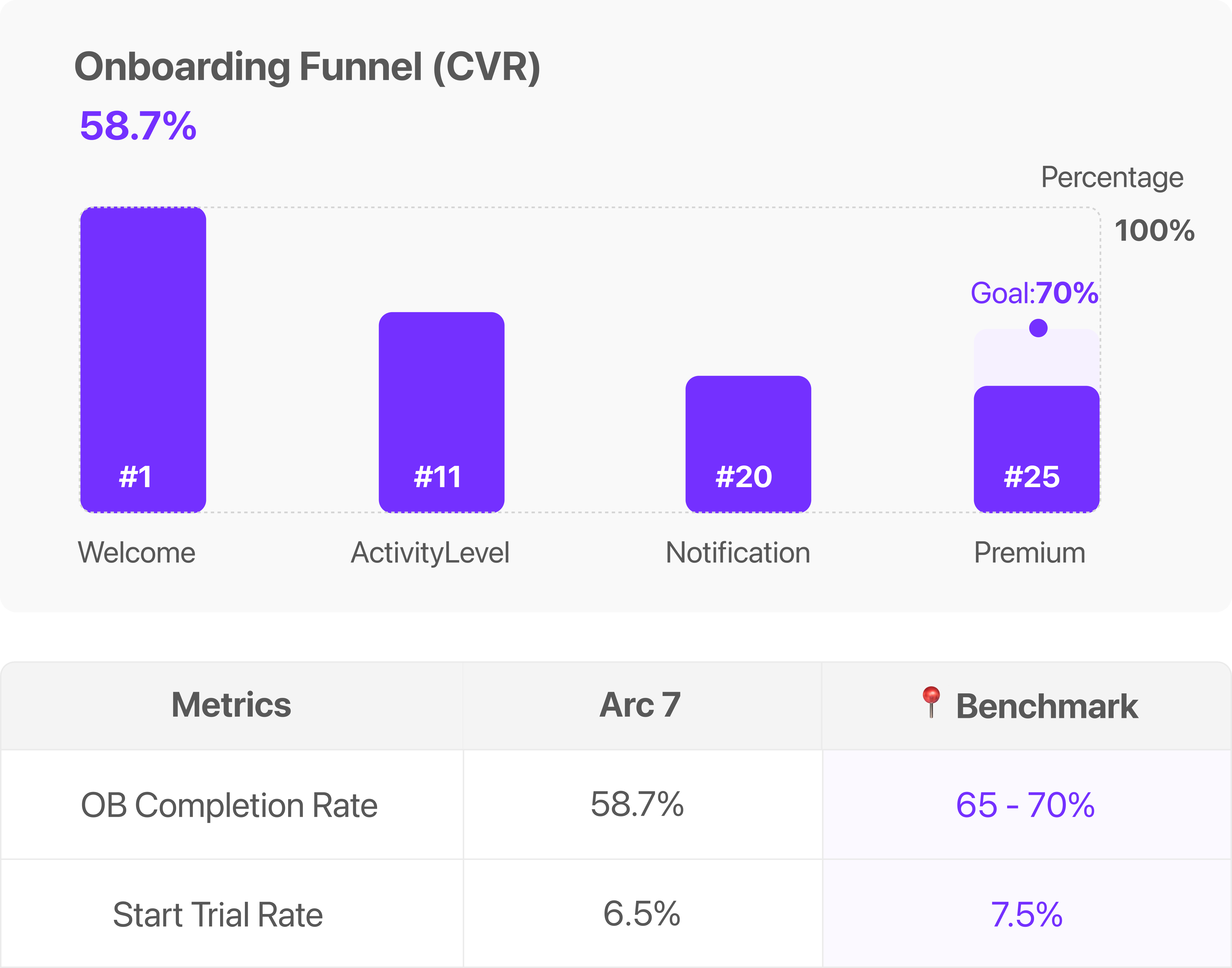Click the OB Completion Rate row label
Image resolution: width=1232 pixels, height=968 pixels.
pos(229,805)
